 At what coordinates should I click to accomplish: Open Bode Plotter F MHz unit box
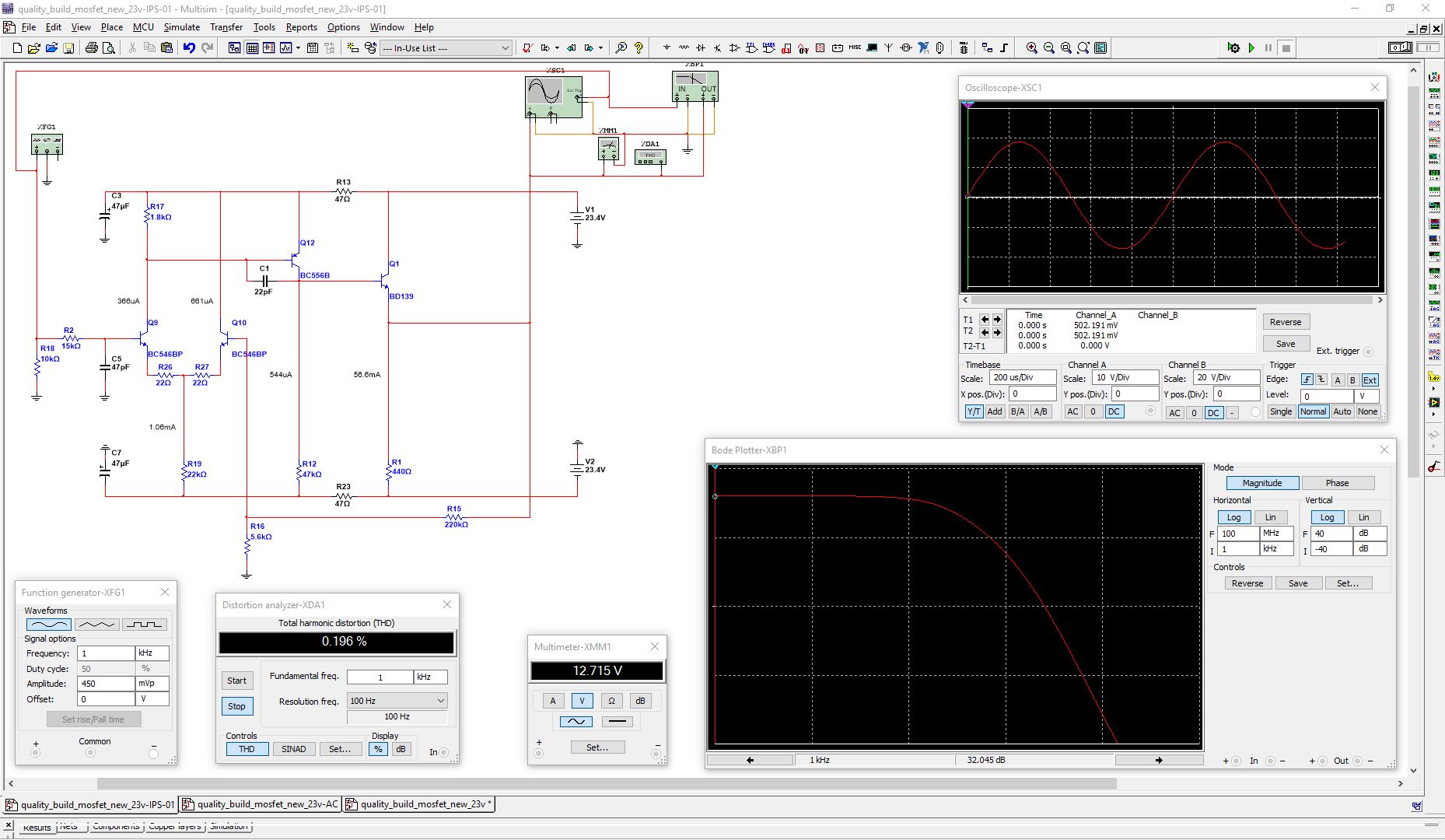[1277, 534]
